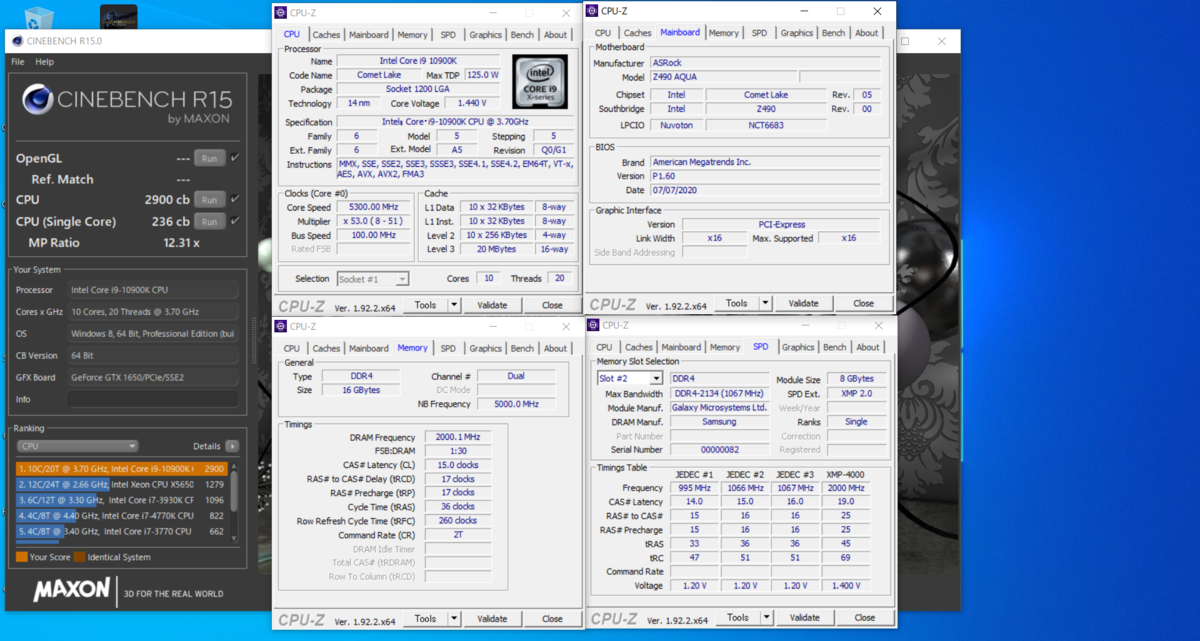Toggle the CPU test checkmark

point(235,199)
